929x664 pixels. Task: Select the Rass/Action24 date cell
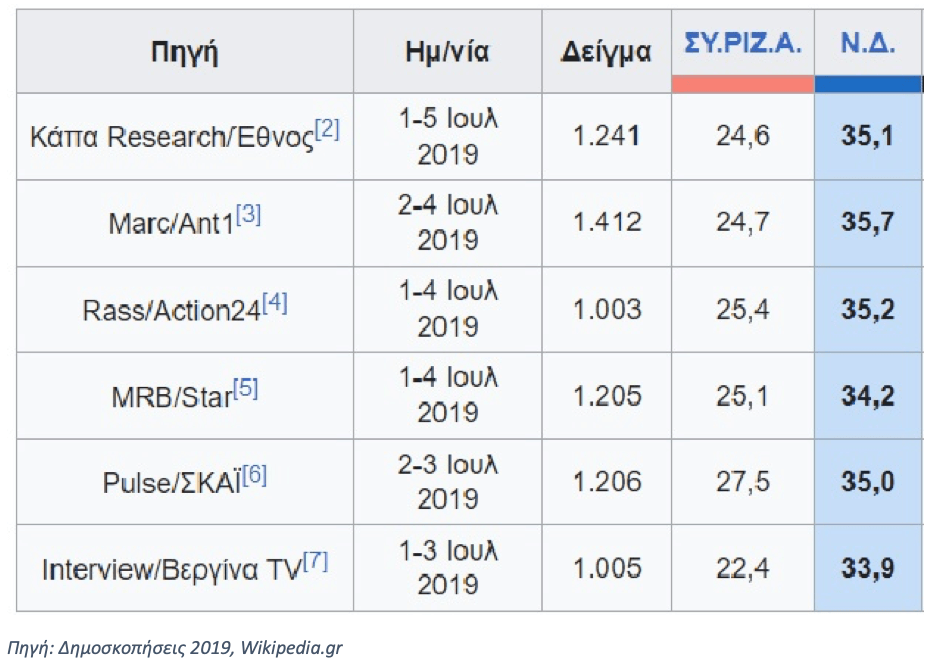(447, 309)
